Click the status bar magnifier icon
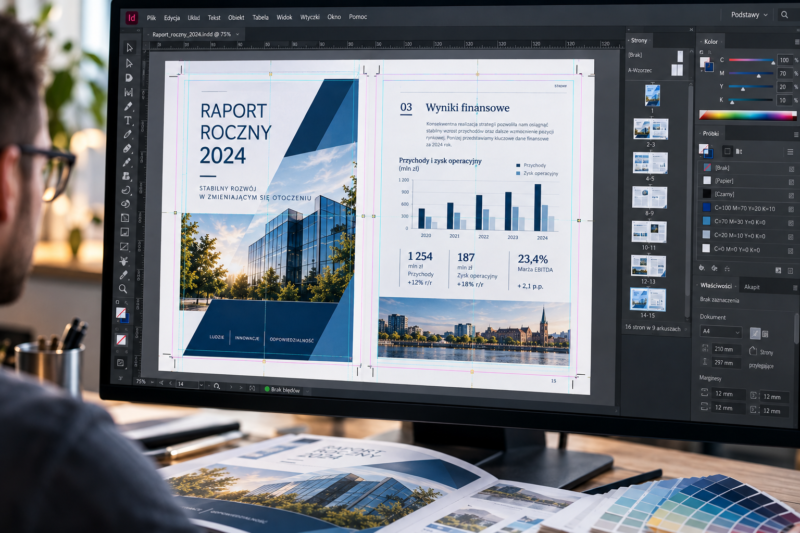 pyautogui.click(x=217, y=387)
